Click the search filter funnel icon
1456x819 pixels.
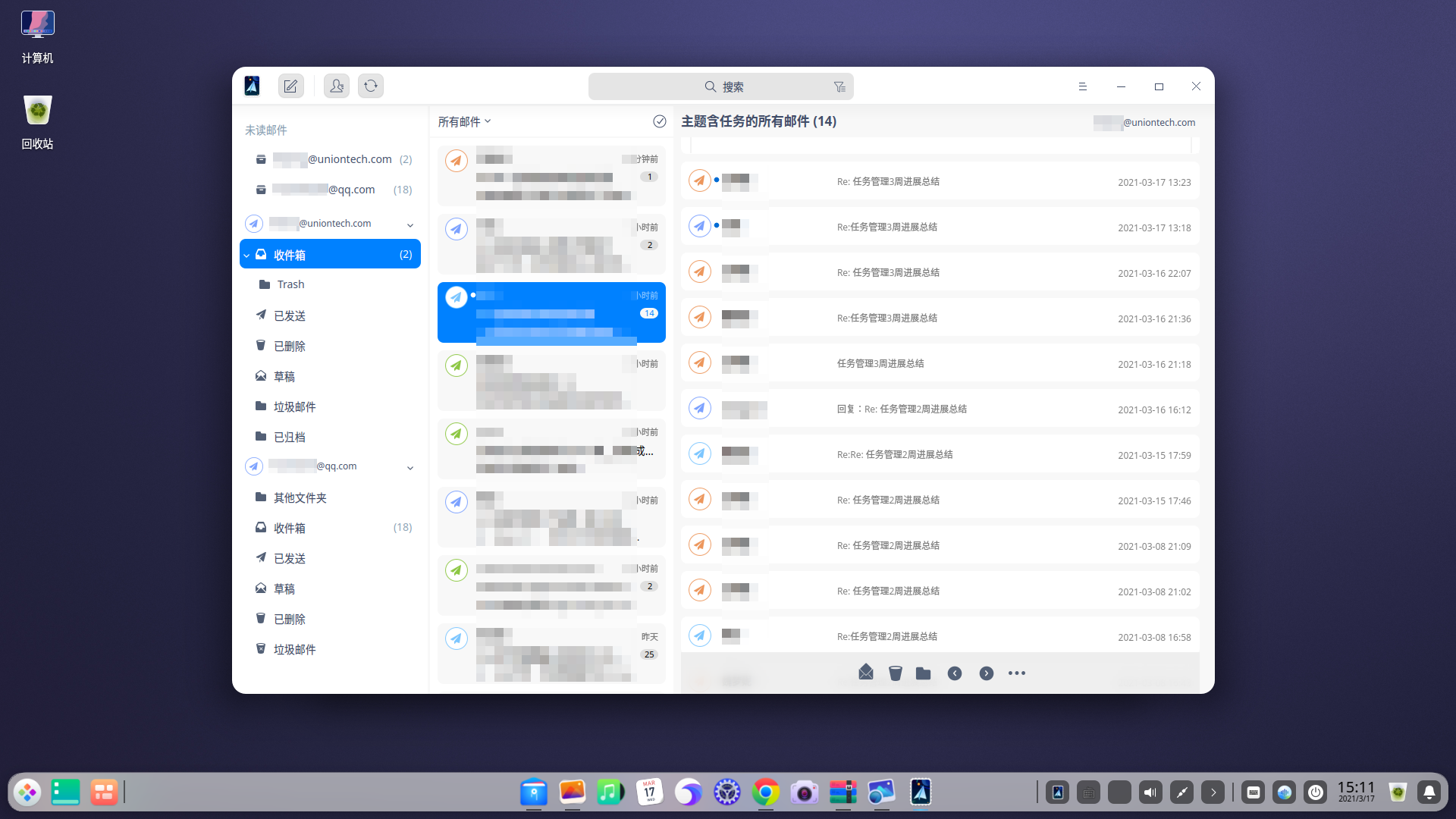pos(839,87)
